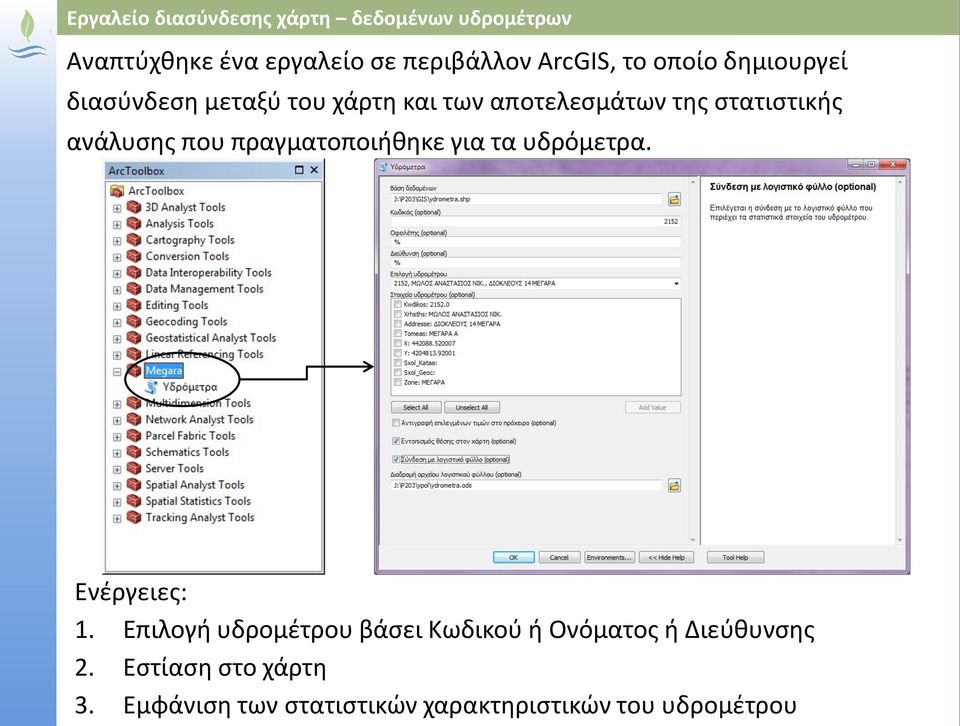Close the ArcToolbox panel
960x726 pixels.
pyautogui.click(x=314, y=170)
